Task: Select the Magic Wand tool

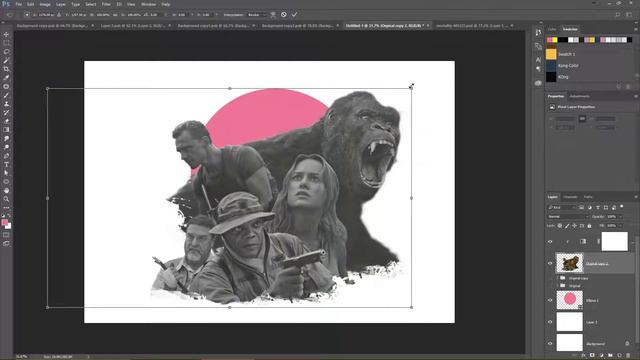Action: point(6,60)
